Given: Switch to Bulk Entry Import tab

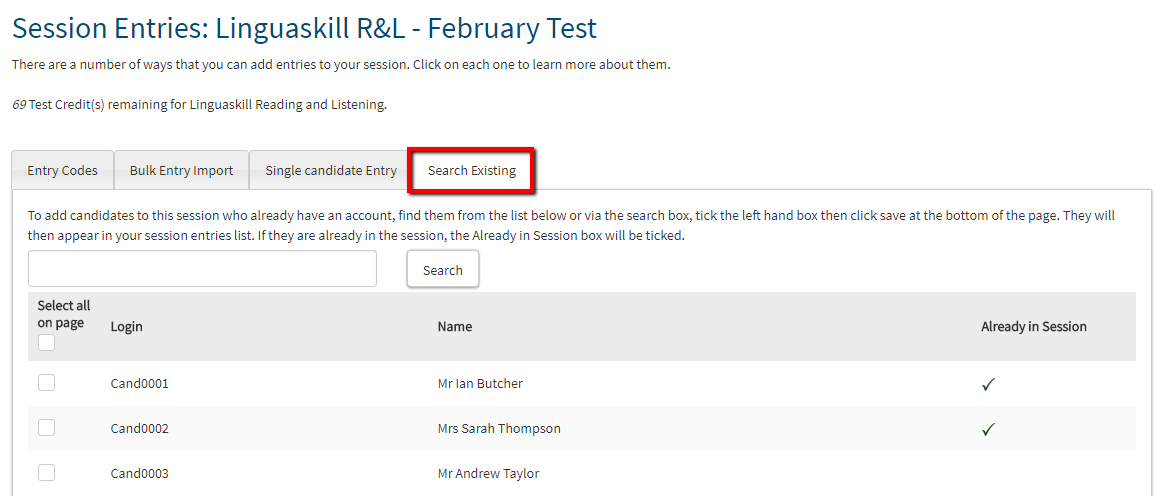Looking at the screenshot, I should (181, 170).
